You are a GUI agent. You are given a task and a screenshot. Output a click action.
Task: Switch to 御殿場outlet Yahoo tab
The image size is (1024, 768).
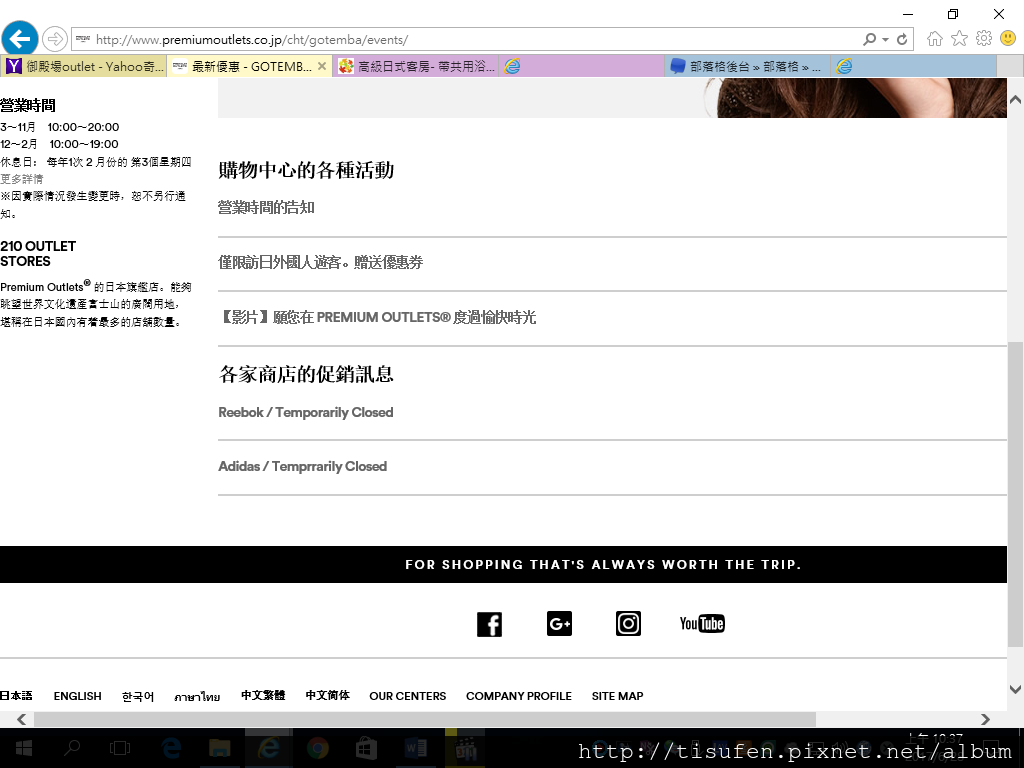(84, 66)
